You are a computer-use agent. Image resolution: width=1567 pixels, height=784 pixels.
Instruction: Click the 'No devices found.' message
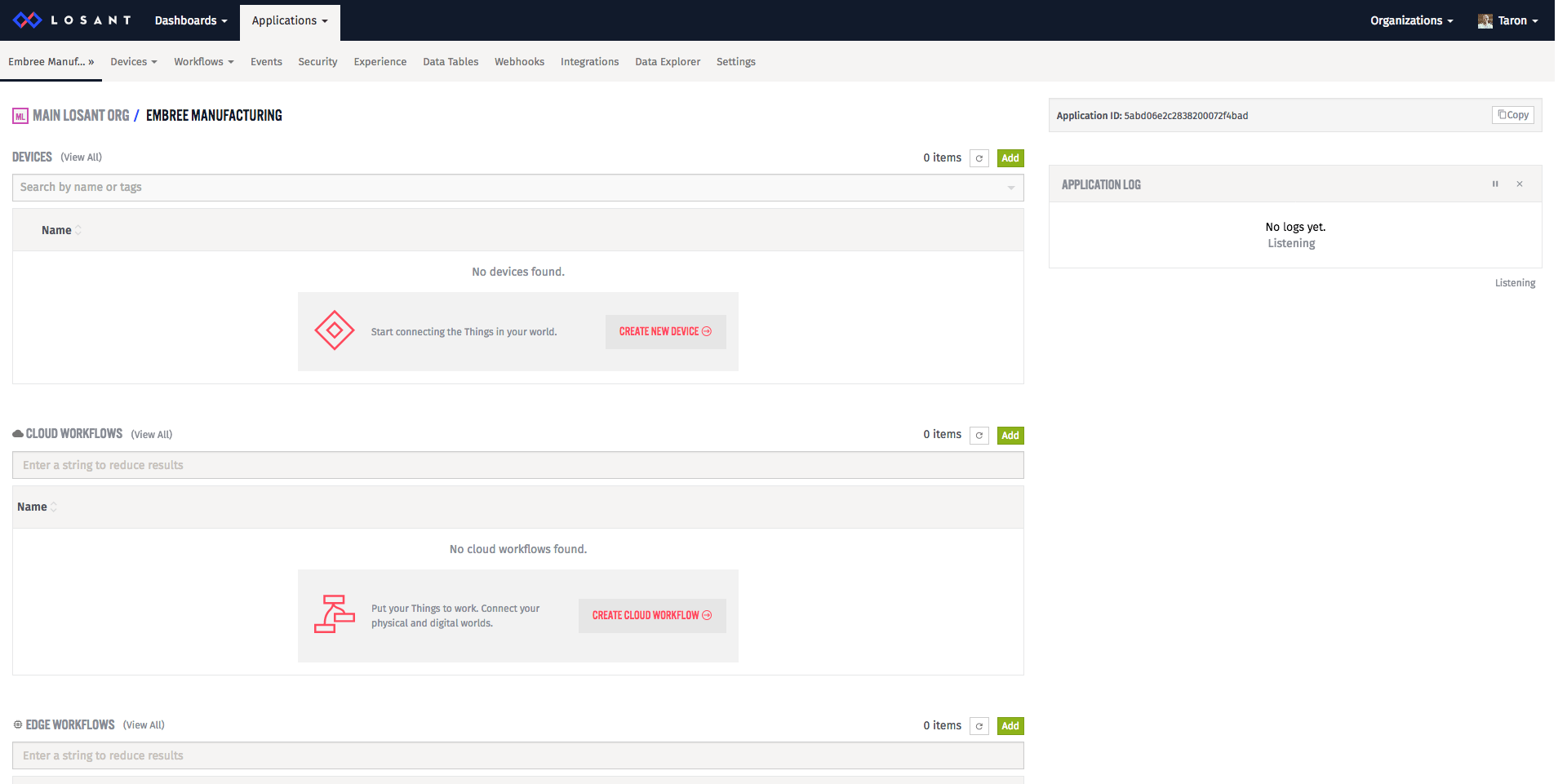pyautogui.click(x=518, y=272)
